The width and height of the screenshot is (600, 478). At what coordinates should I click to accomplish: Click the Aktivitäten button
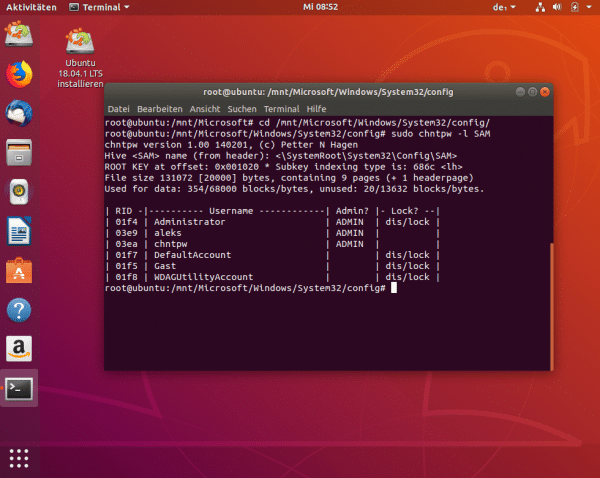coord(30,7)
